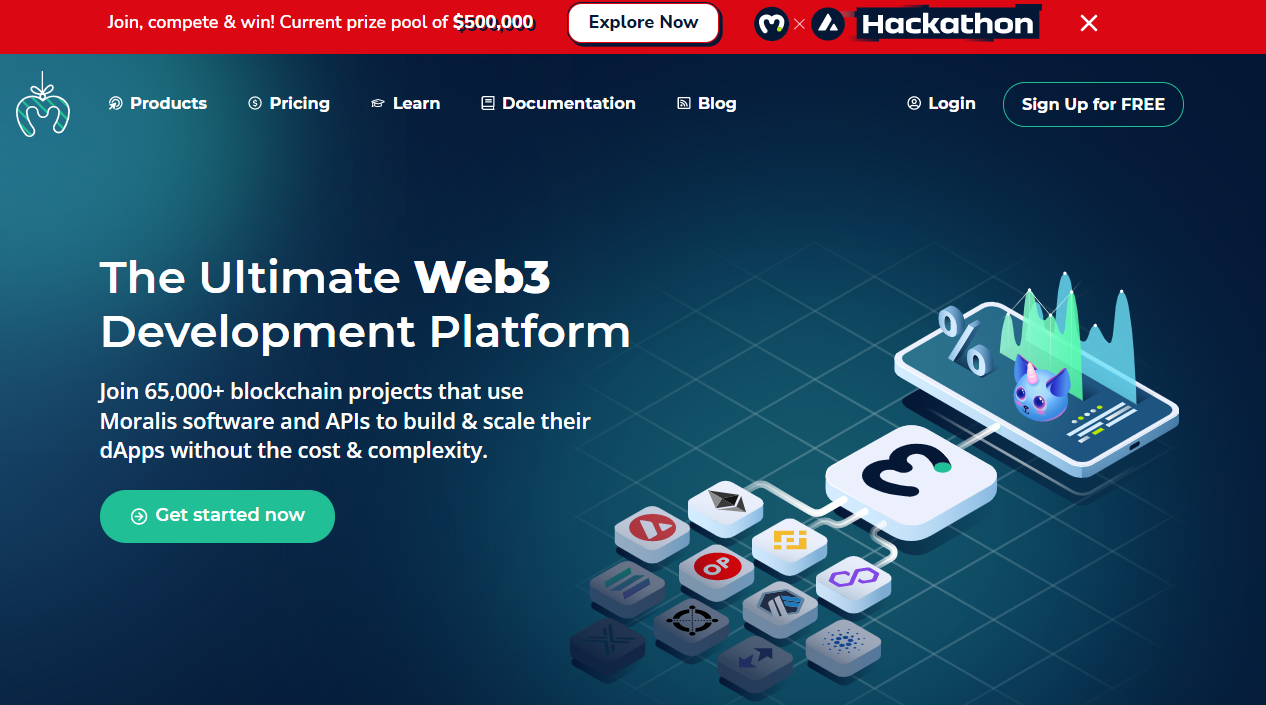Viewport: 1266px width, 705px height.
Task: Click the heading 'The Ultimate Web3'
Action: tap(325, 277)
